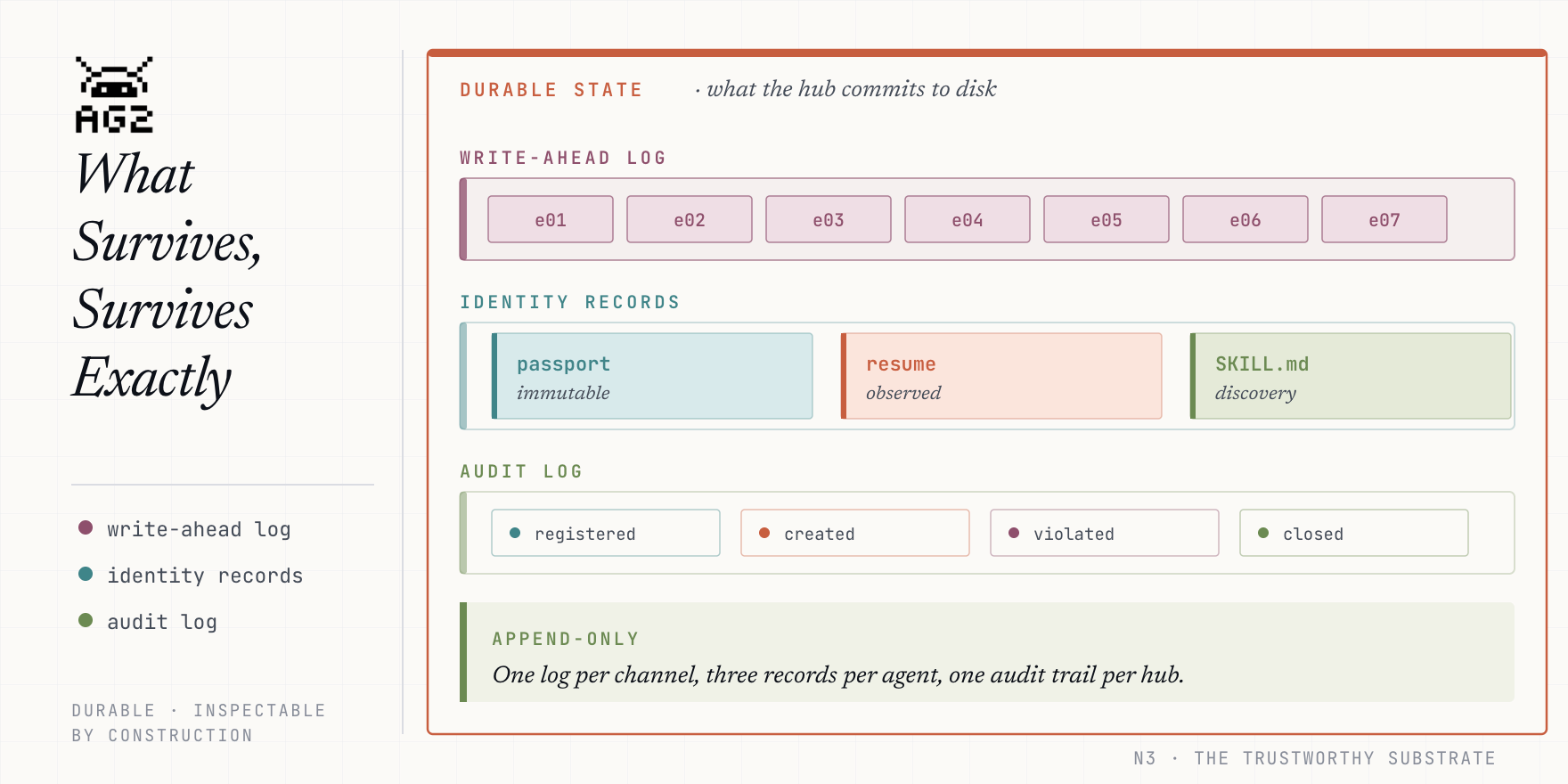The height and width of the screenshot is (784, 1568).
Task: Click the green audit log legend dot
Action: click(x=86, y=620)
